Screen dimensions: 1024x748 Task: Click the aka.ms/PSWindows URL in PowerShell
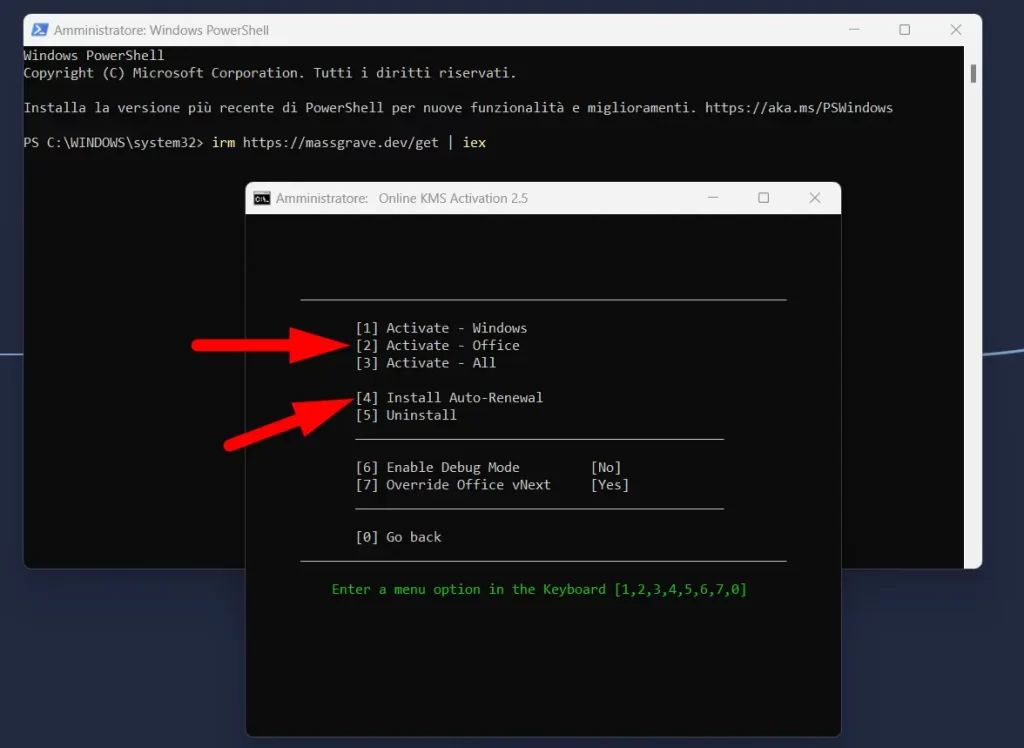pos(799,108)
